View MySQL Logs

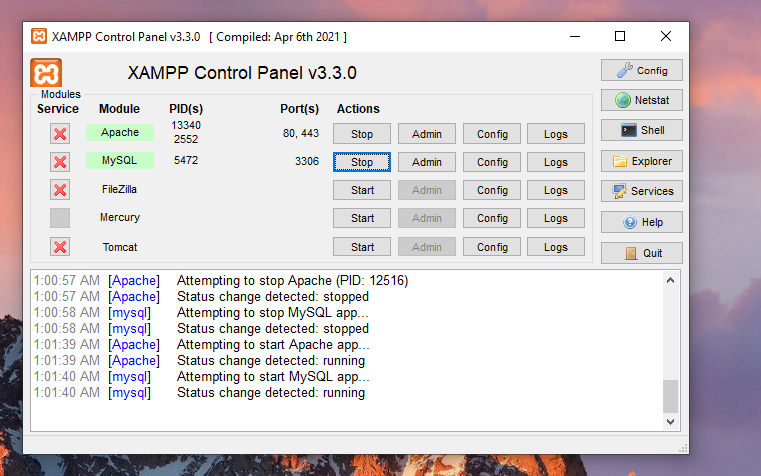click(x=556, y=162)
